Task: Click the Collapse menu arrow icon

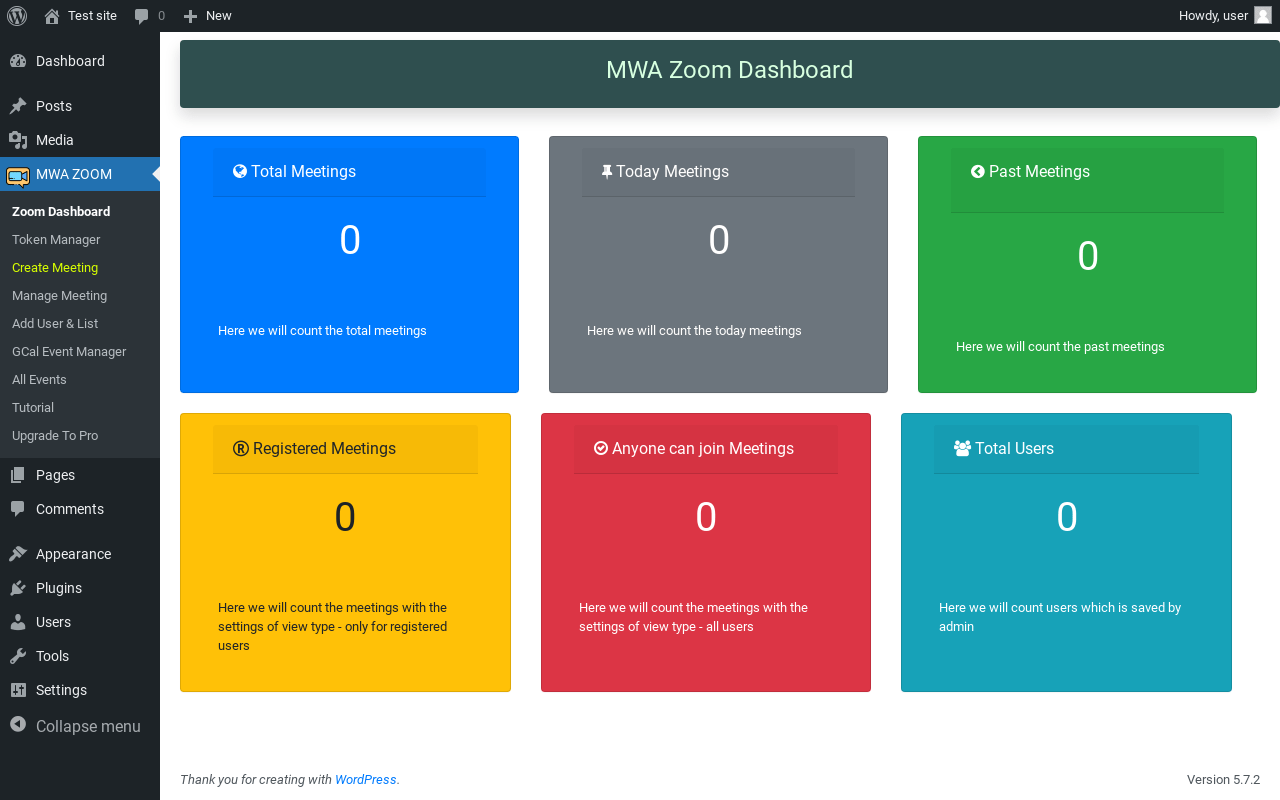Action: point(18,725)
